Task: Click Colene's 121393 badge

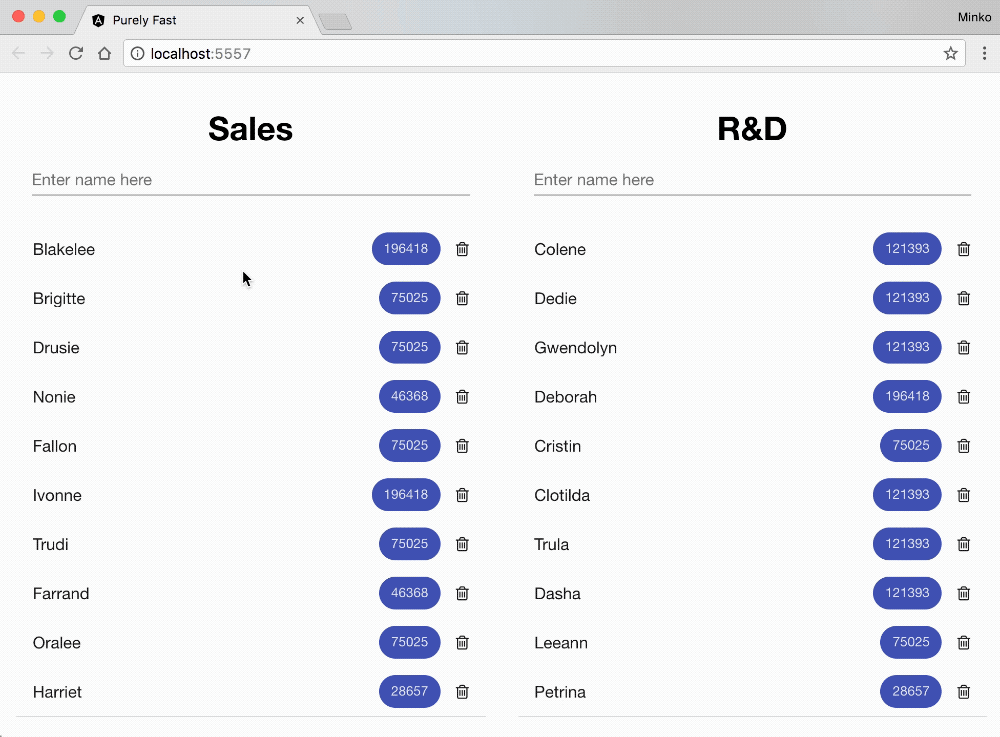Action: (907, 249)
